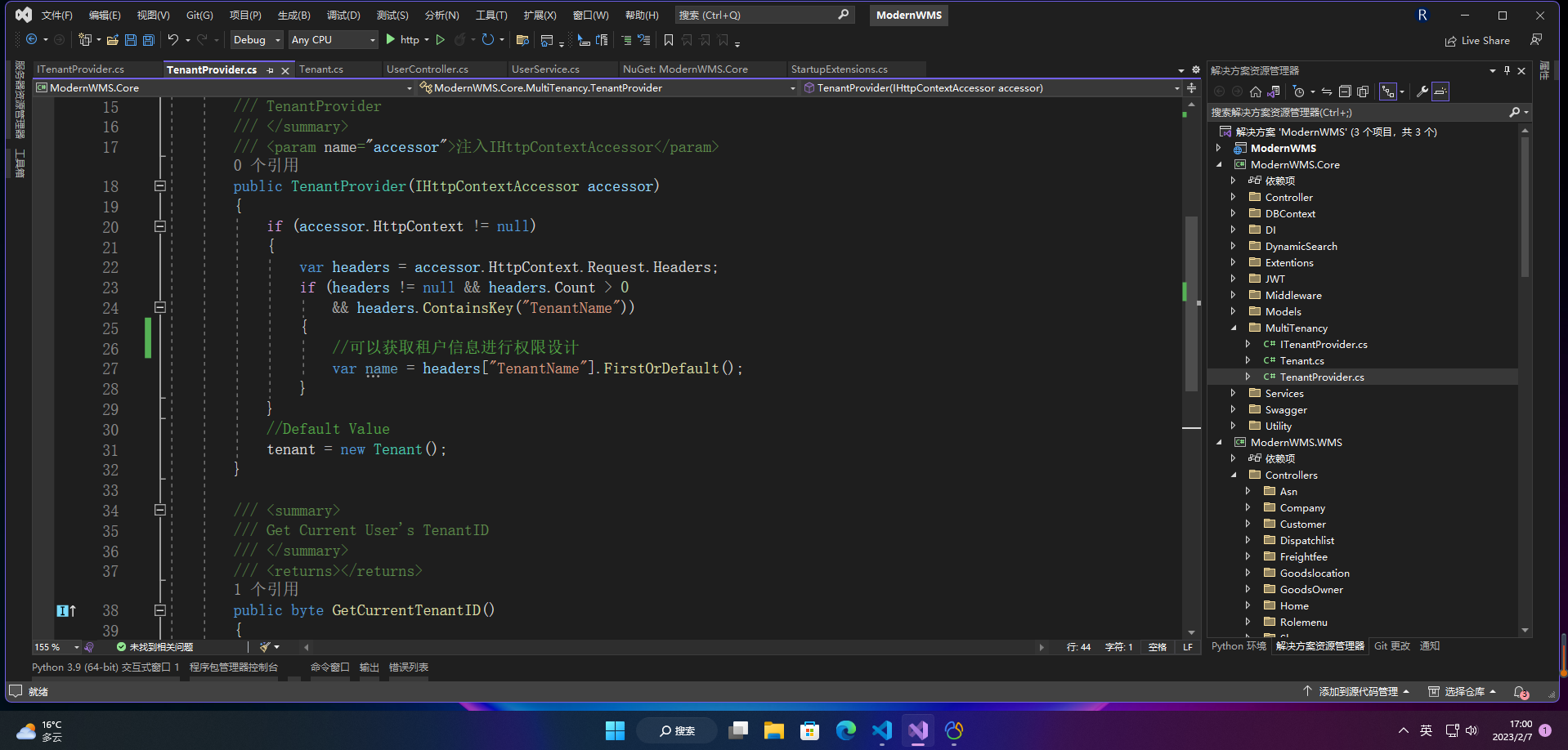Image resolution: width=1568 pixels, height=750 pixels.
Task: Collapse the code fold at line 18
Action: (160, 186)
